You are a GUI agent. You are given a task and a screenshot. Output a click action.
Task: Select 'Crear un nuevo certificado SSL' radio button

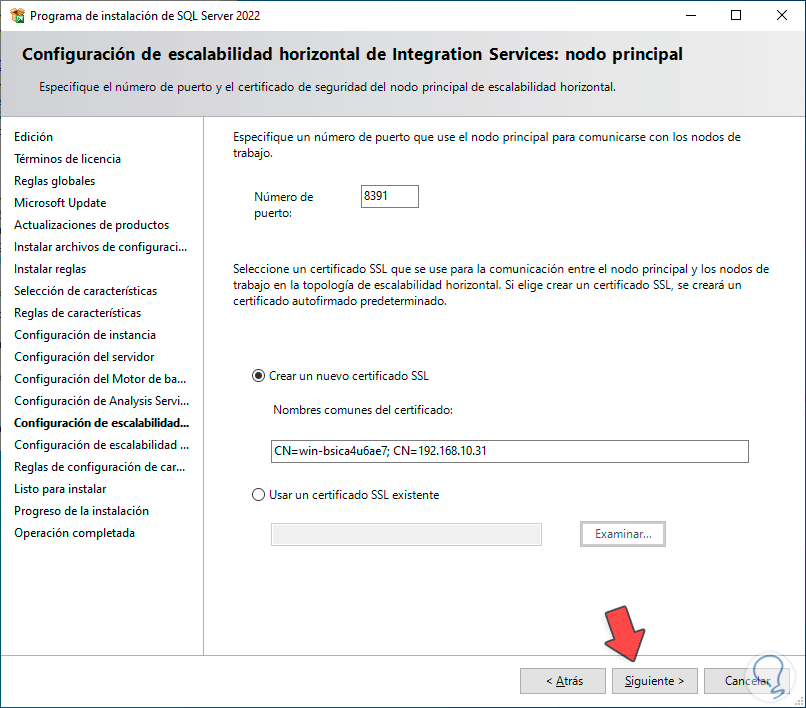(258, 376)
